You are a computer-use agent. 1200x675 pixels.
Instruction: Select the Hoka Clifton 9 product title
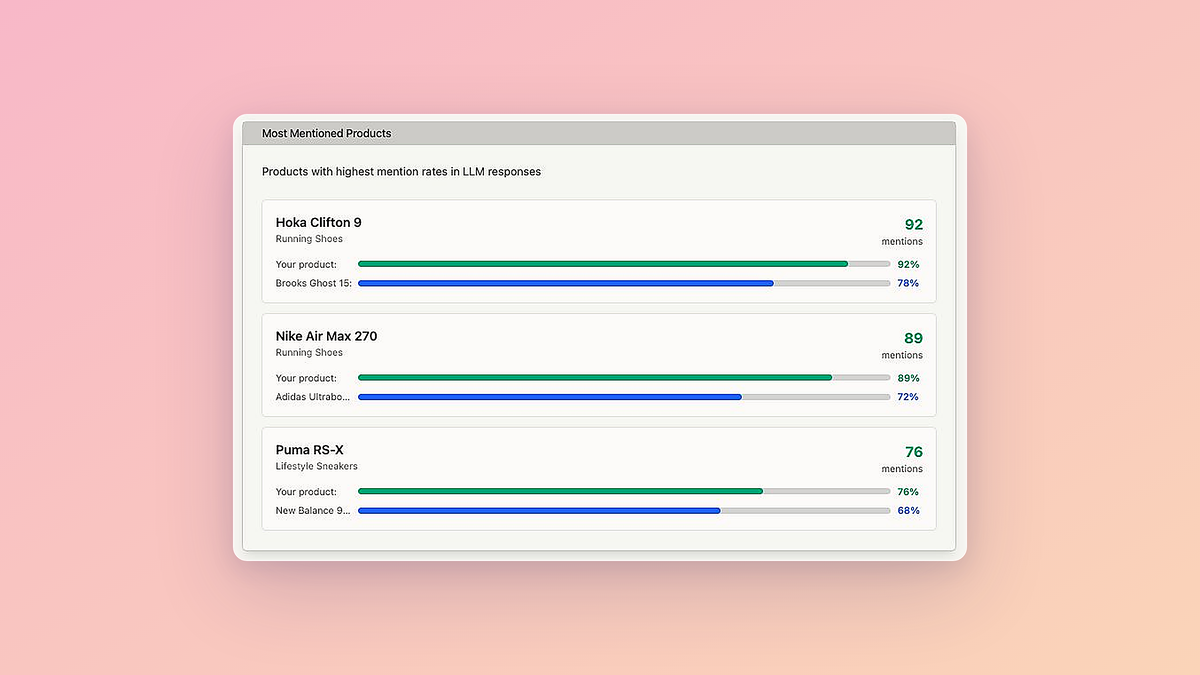click(319, 222)
